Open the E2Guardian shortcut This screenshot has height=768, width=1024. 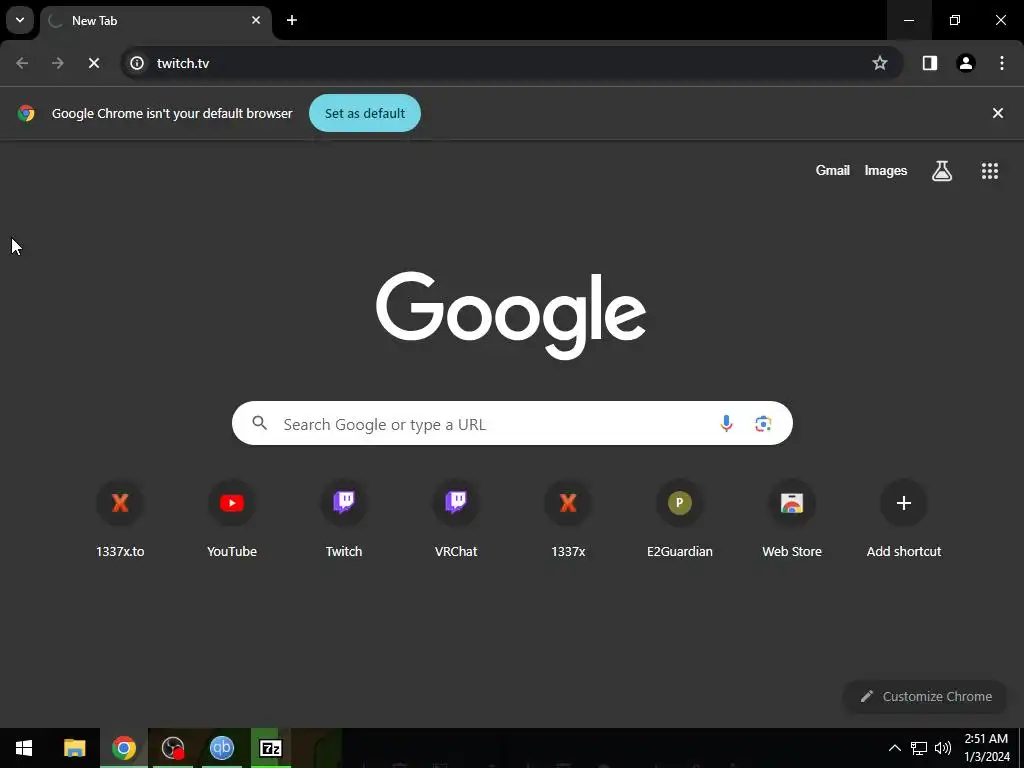click(680, 519)
